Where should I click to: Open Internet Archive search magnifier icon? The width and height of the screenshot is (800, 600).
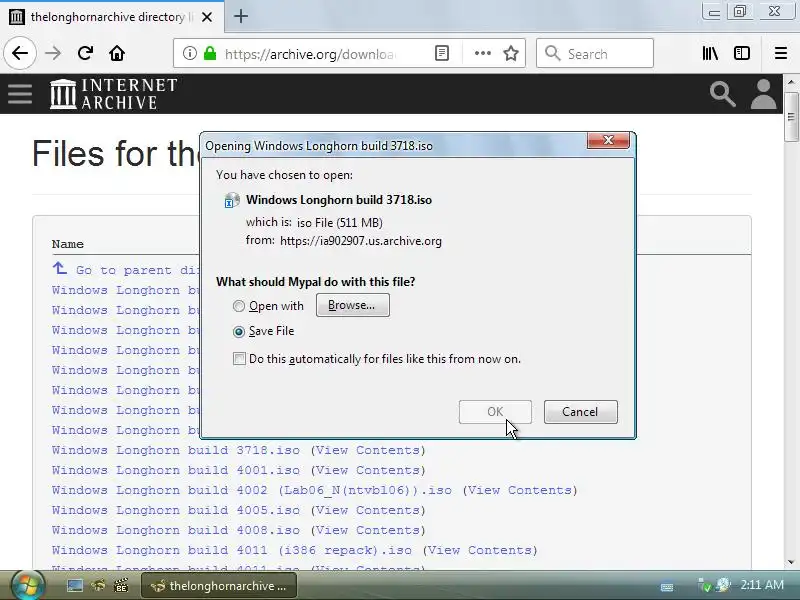click(722, 94)
